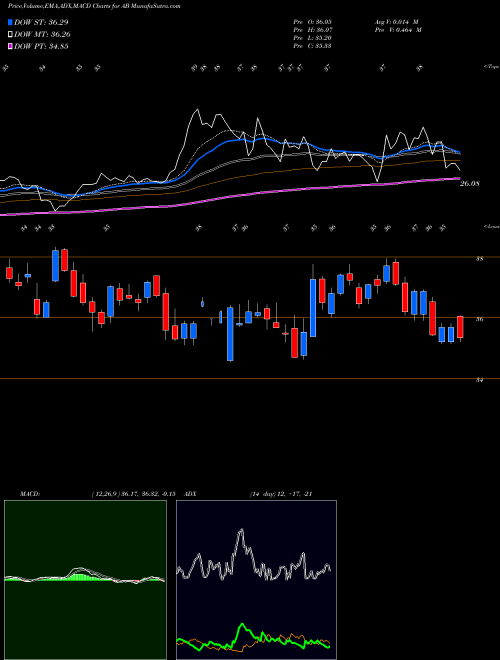Open the MACD histogram chart thumbnail
Image resolution: width=500 pixels, height=660 pixels.
tap(85, 580)
